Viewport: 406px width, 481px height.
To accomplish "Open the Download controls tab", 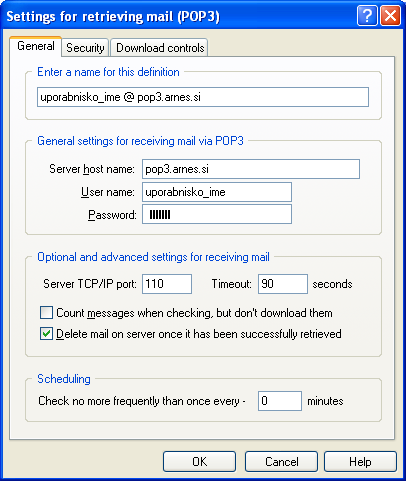I will click(x=160, y=48).
